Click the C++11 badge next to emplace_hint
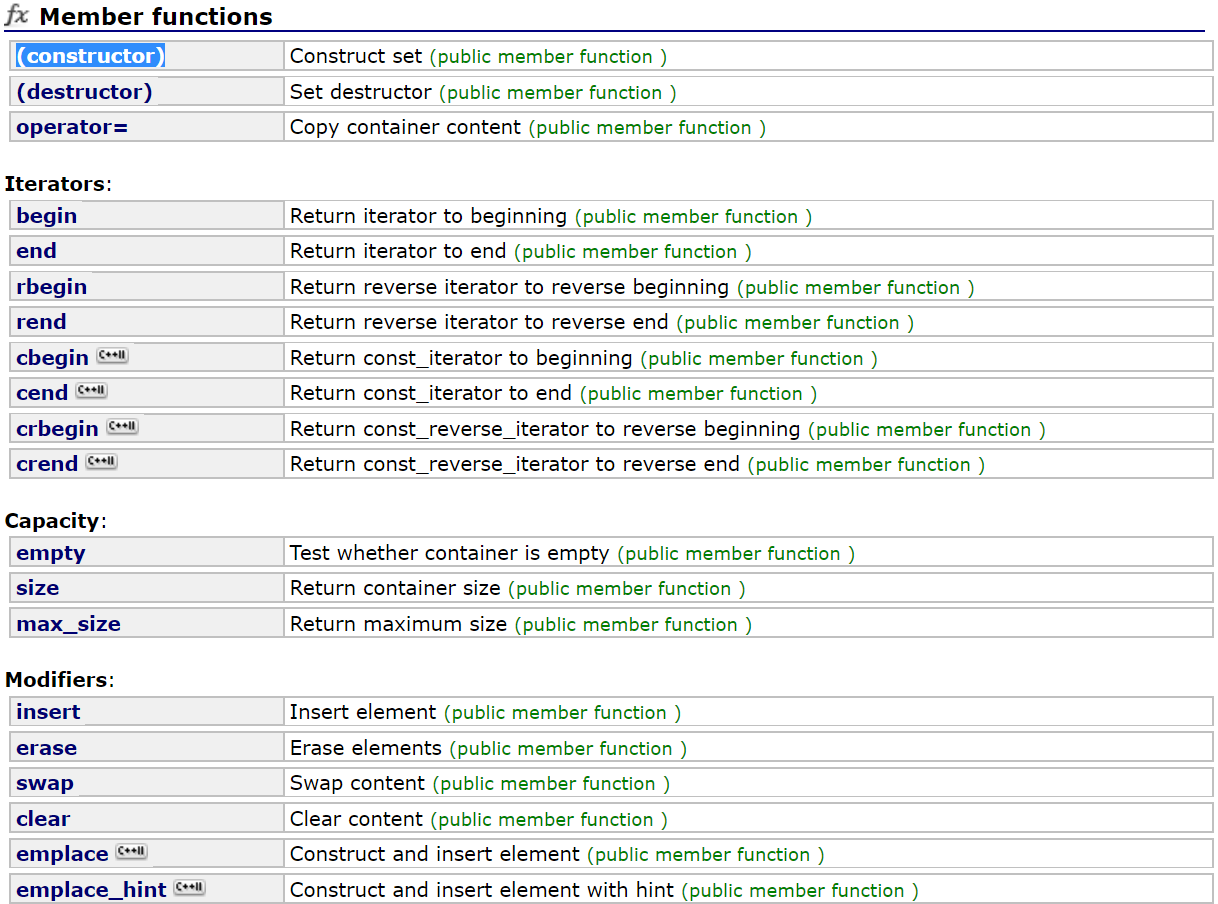Viewport: 1218px width, 904px height. [x=190, y=888]
